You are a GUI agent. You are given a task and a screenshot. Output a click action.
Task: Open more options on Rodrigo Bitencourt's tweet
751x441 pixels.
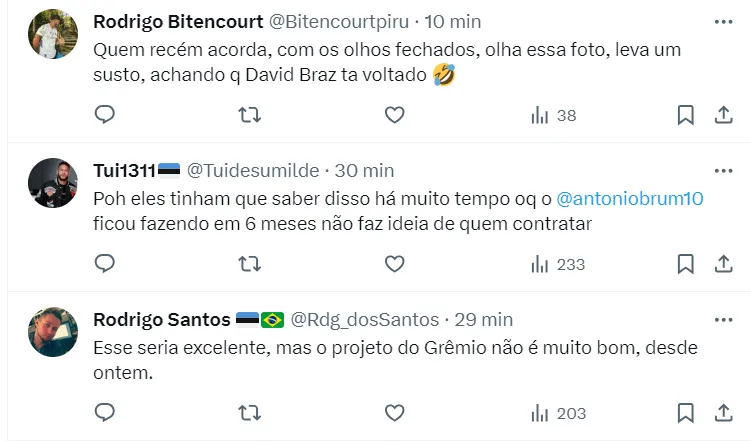click(723, 21)
